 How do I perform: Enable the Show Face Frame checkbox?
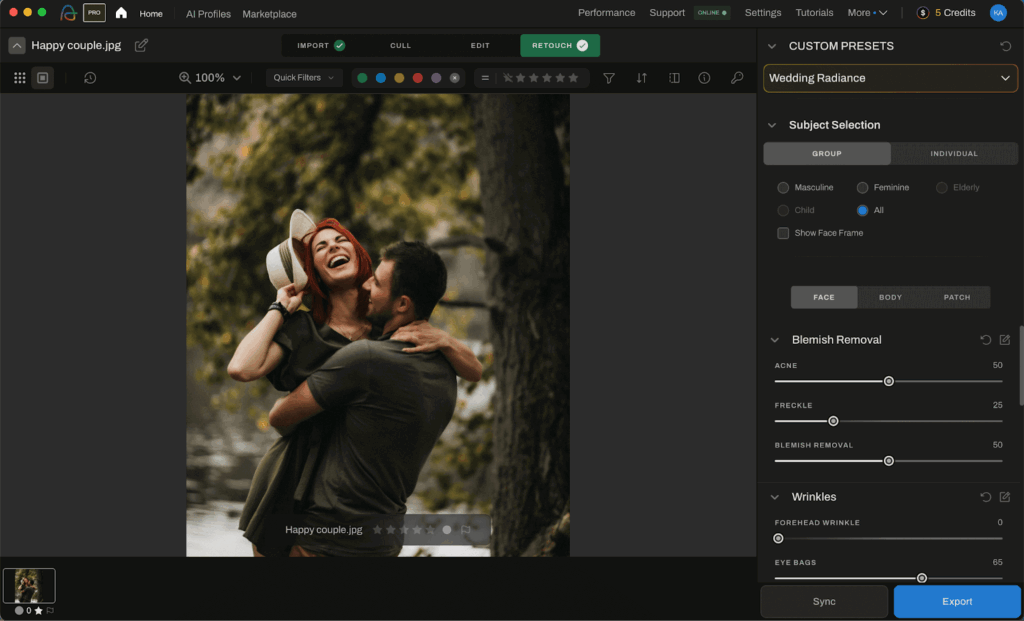(782, 232)
